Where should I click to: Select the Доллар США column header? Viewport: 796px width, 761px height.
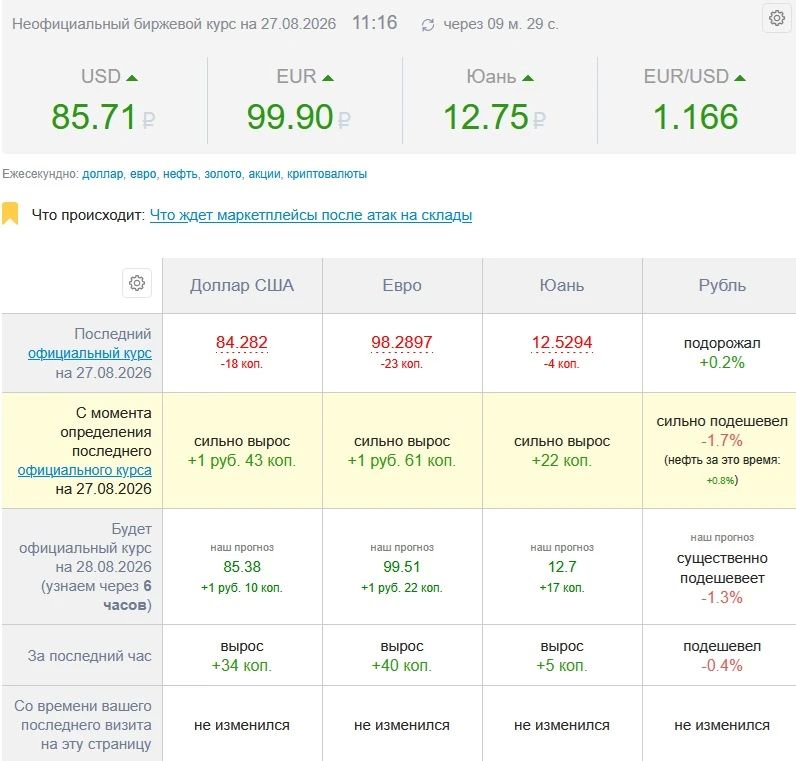click(x=242, y=285)
